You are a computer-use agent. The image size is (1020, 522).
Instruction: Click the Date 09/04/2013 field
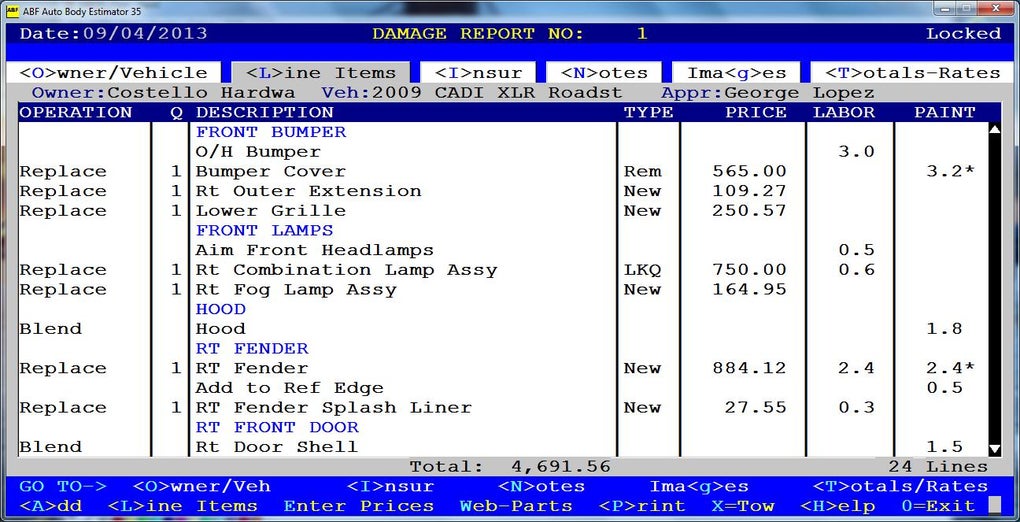tap(113, 34)
